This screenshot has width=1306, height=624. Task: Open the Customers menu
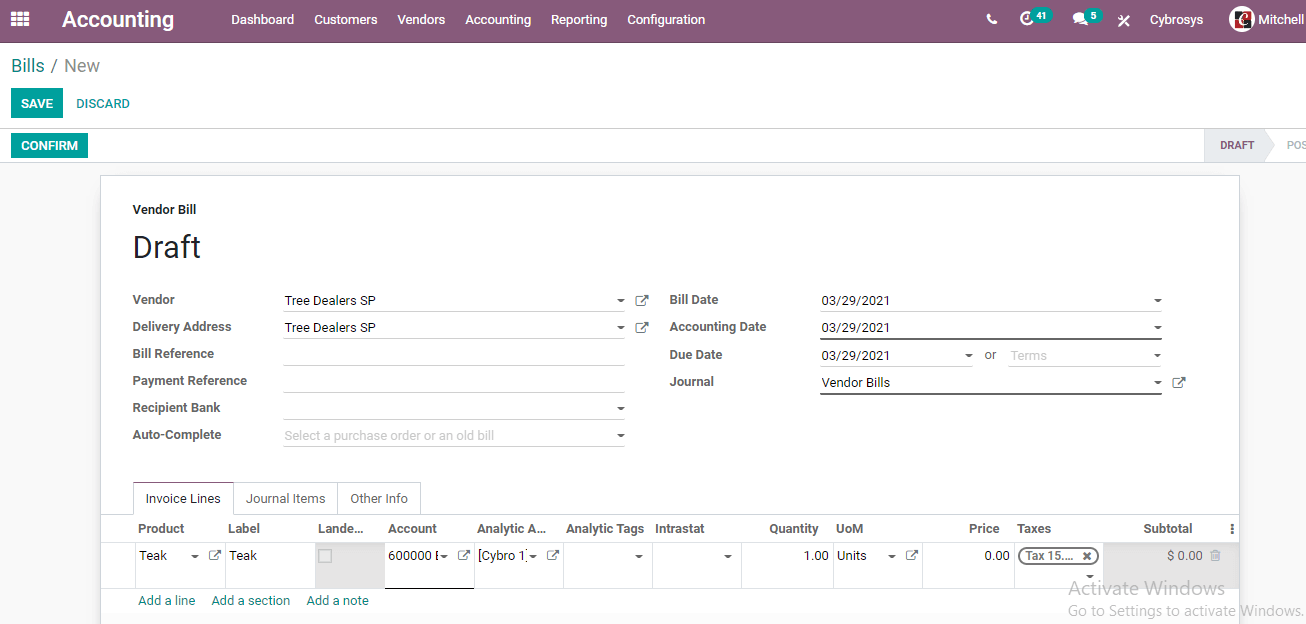coord(346,20)
